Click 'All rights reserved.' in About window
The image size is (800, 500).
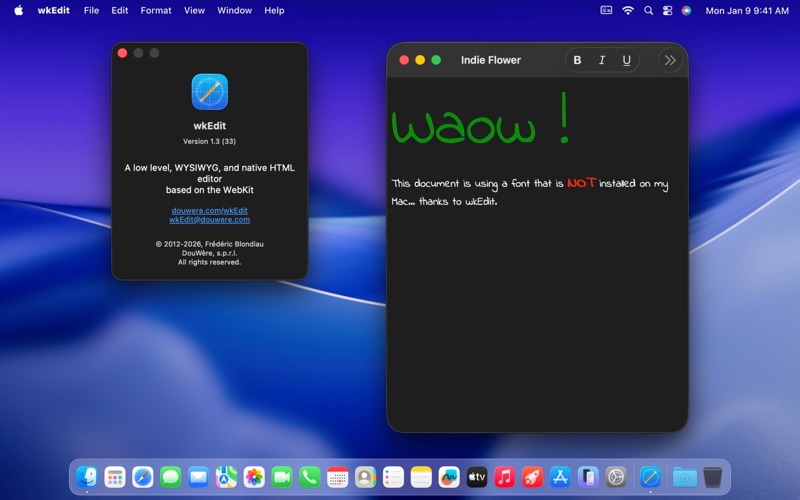click(210, 262)
